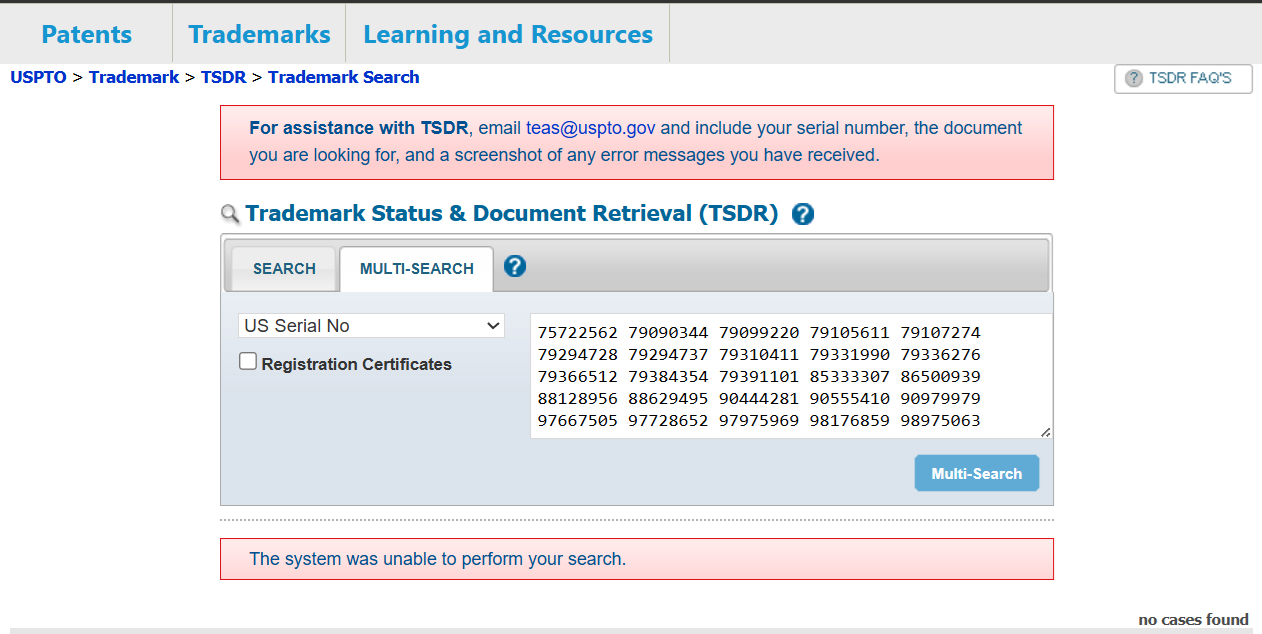This screenshot has height=634, width=1262.
Task: Click the magnifying glass icon beside TSDR title
Action: tap(230, 214)
